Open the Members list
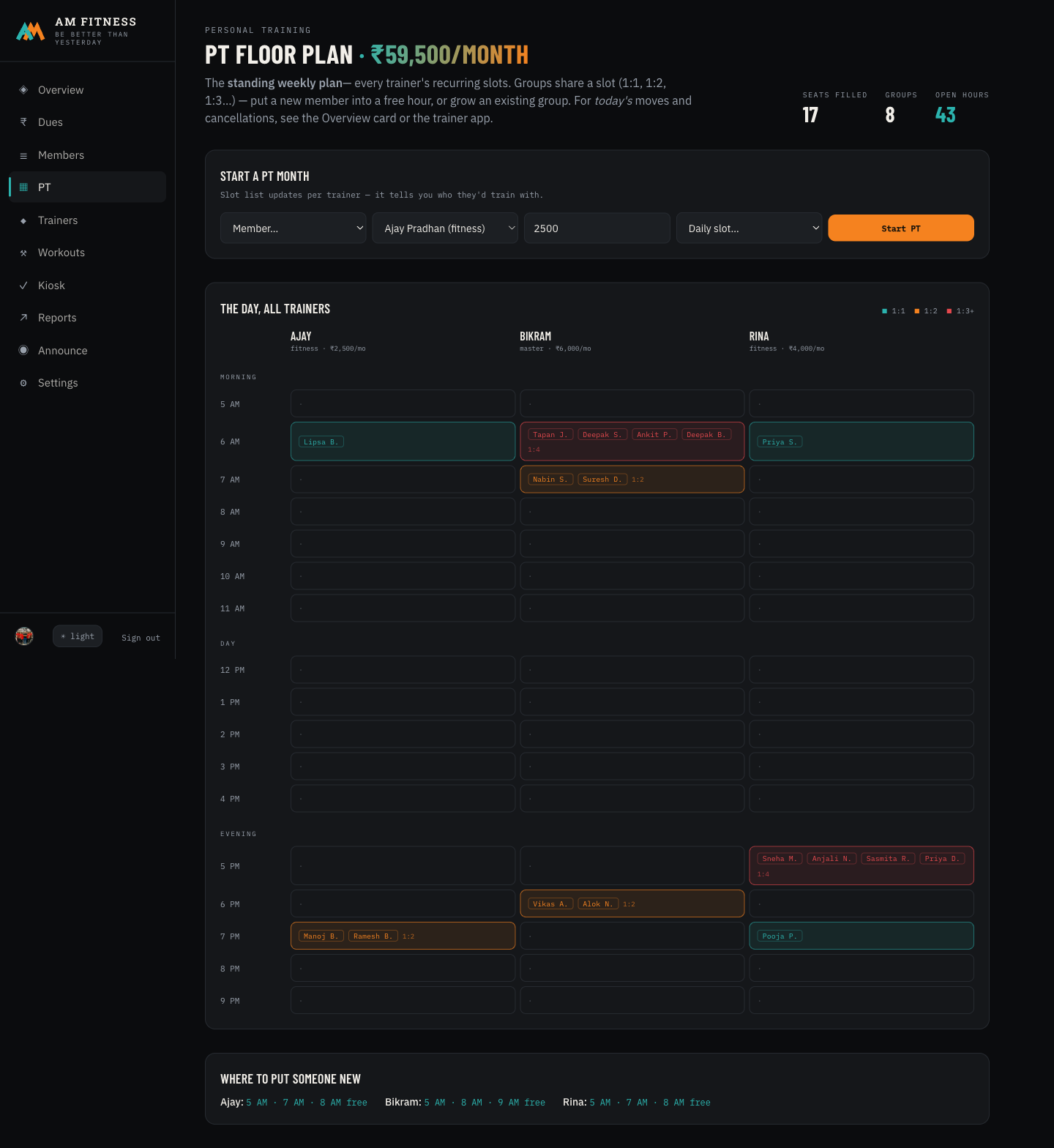Viewport: 1054px width, 1148px height. [x=88, y=155]
